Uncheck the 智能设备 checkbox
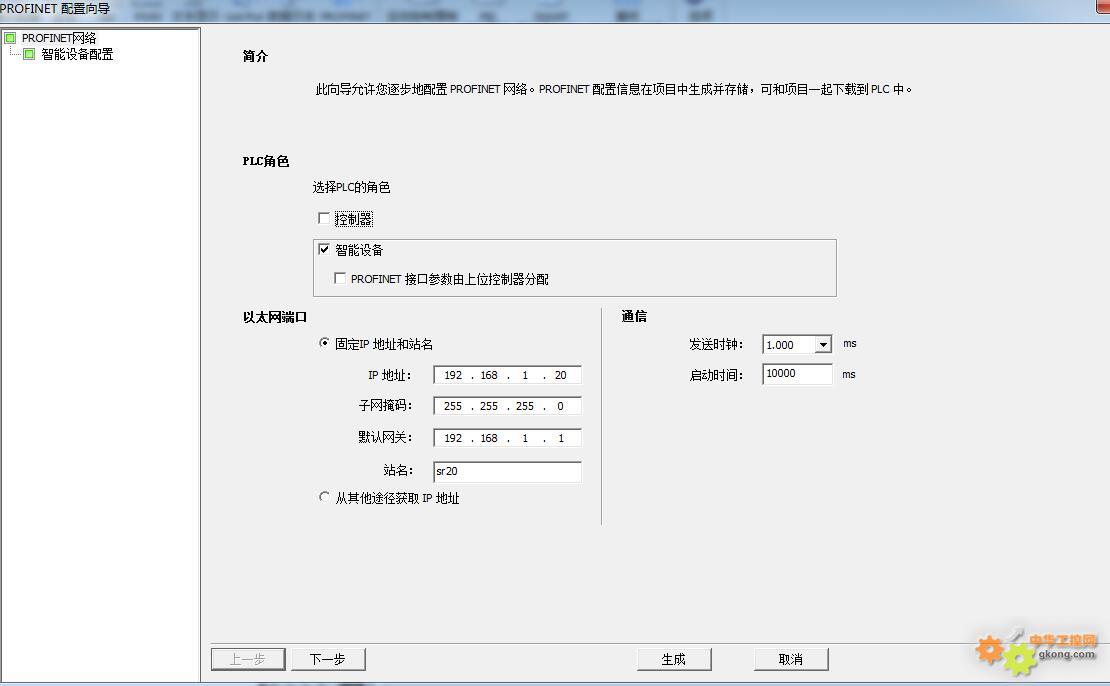The image size is (1110, 686). click(x=324, y=249)
